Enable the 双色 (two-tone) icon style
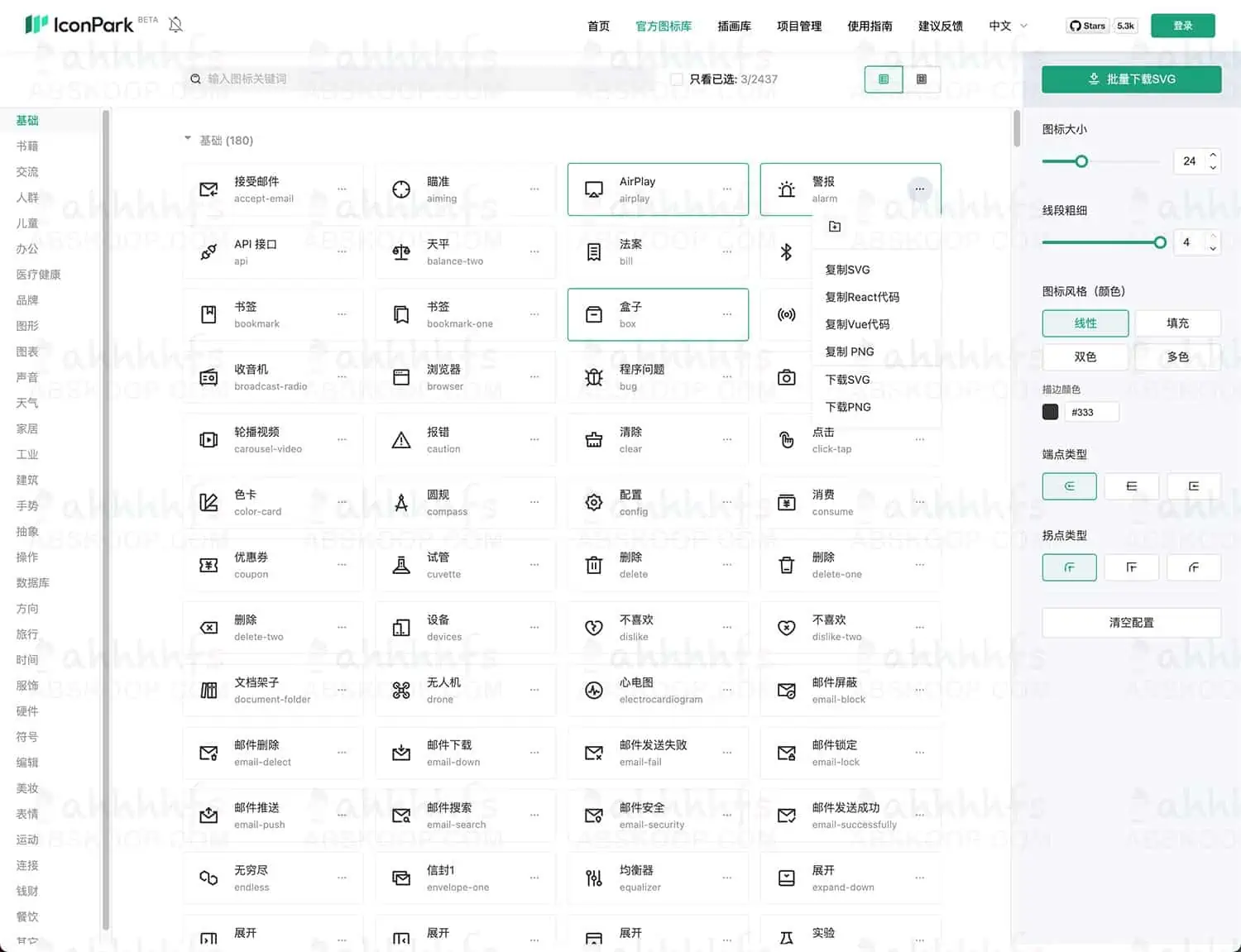The image size is (1241, 952). coord(1085,357)
